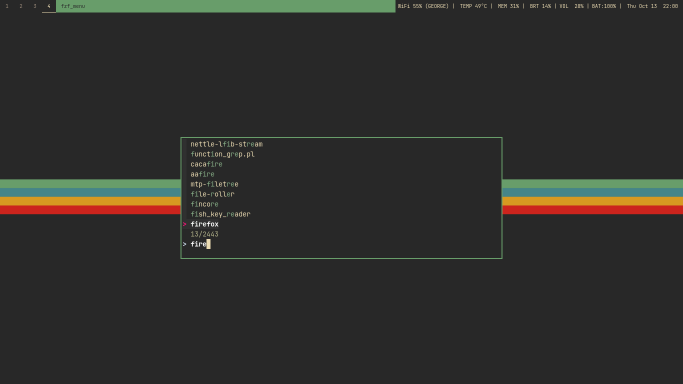Click the WiFi 55% status entry
The height and width of the screenshot is (384, 683).
423,6
